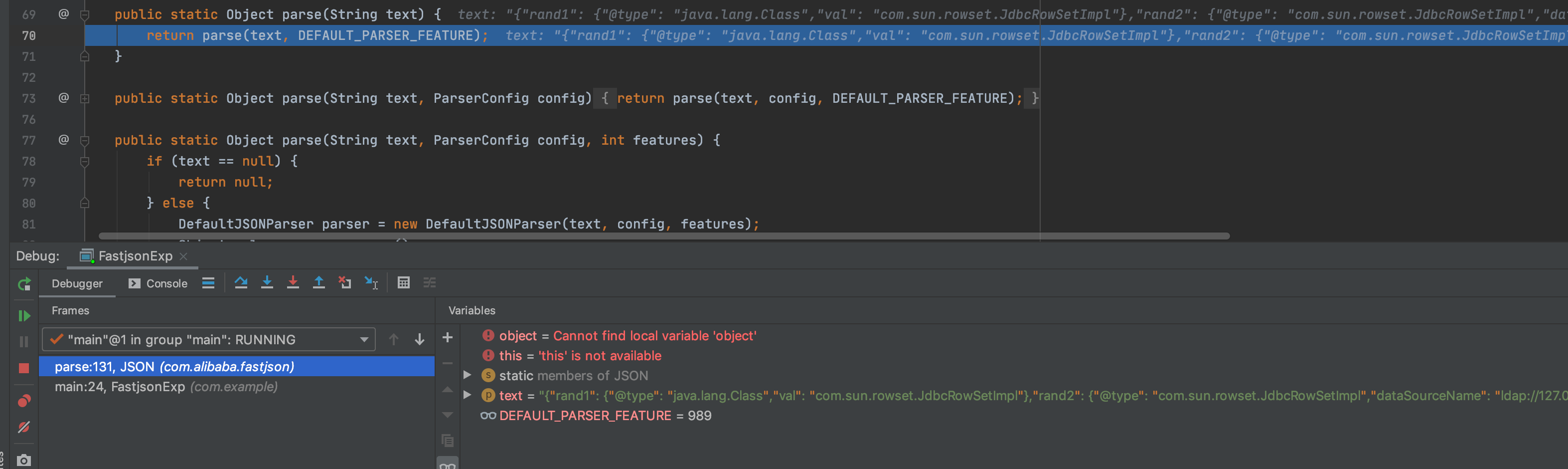Screen dimensions: 1568x469
Task: Expand static members of JSON
Action: coord(468,375)
